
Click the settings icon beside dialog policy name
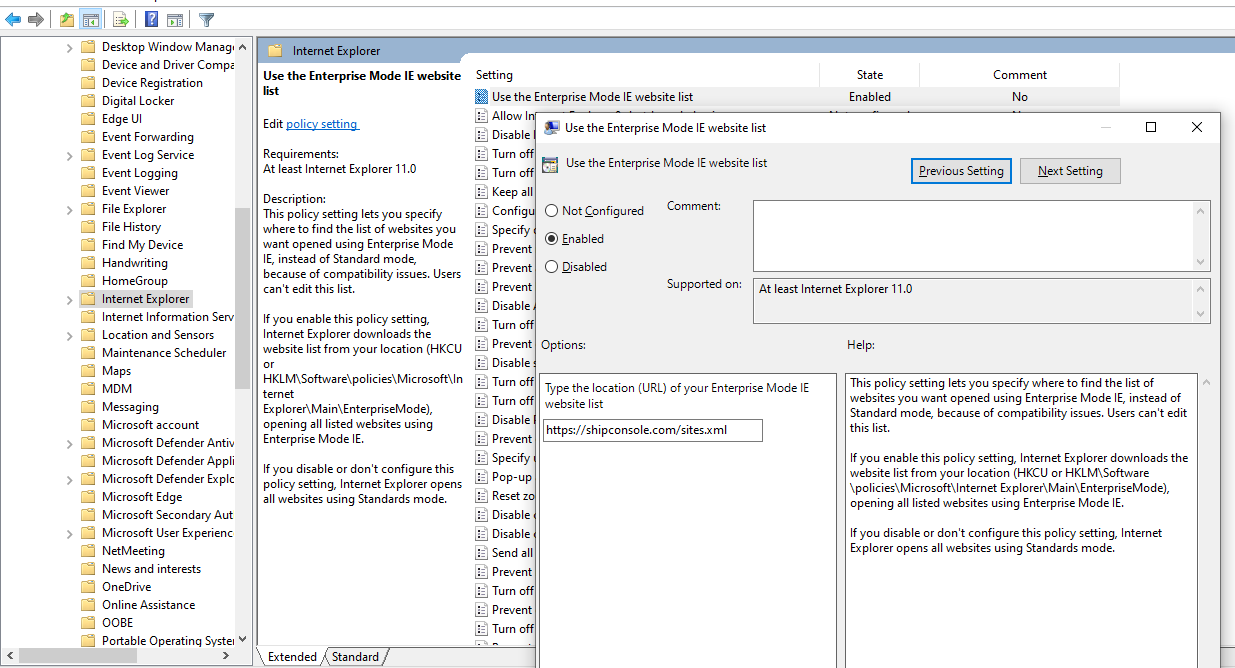pos(549,164)
